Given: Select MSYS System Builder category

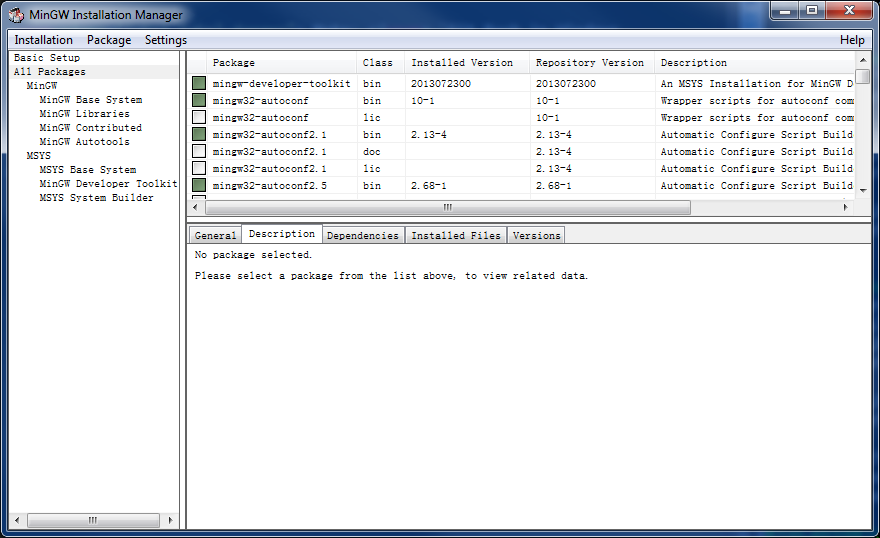Looking at the screenshot, I should click(x=97, y=198).
